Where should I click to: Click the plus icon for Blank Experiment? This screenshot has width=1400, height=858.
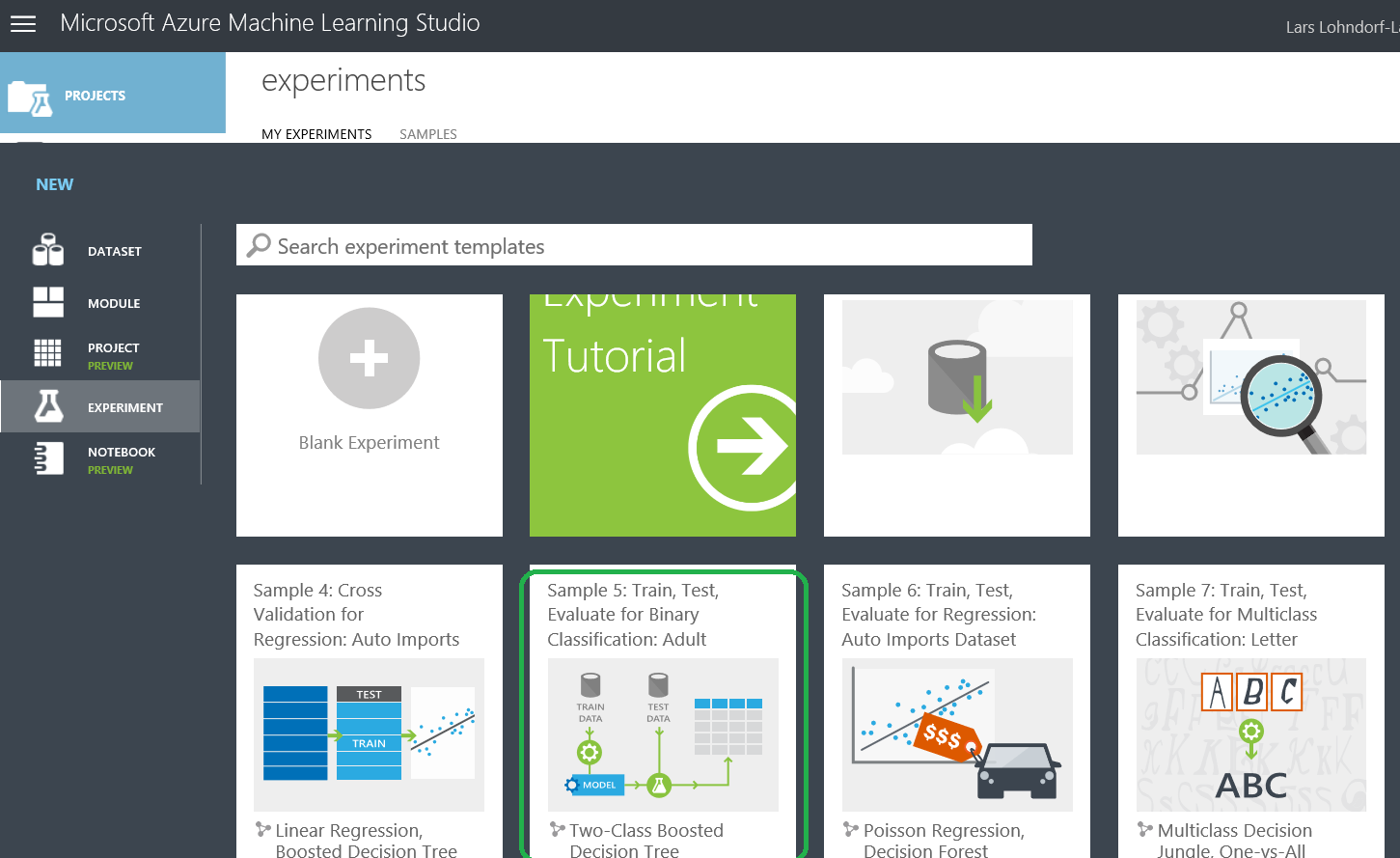point(369,358)
